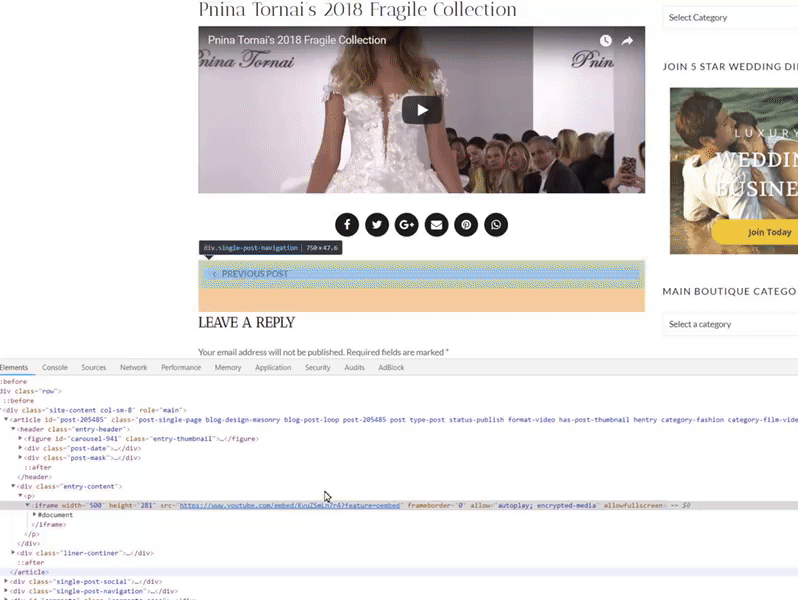The image size is (798, 600).
Task: Share post via Twitter icon
Action: pyautogui.click(x=377, y=224)
